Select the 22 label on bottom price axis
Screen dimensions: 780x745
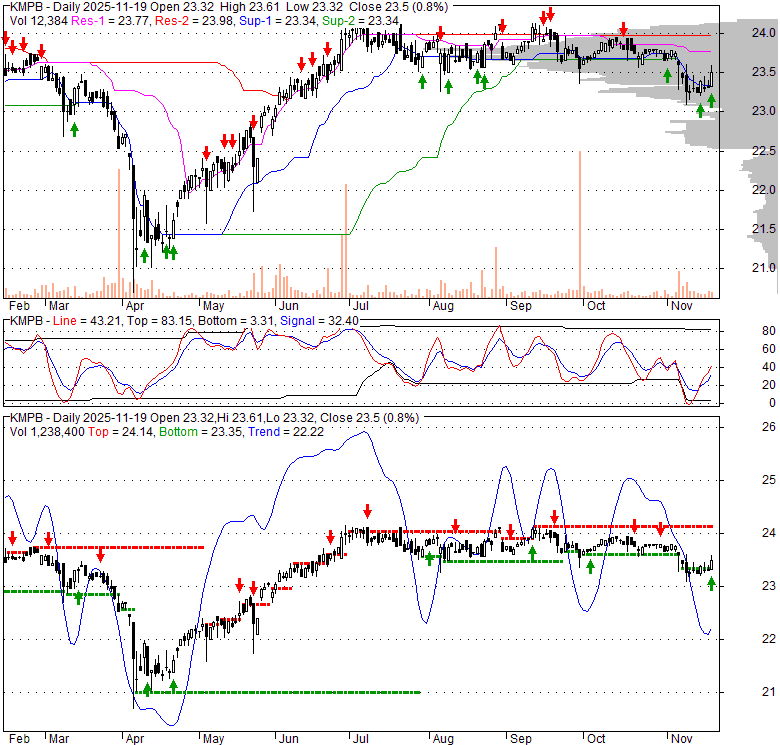point(769,639)
